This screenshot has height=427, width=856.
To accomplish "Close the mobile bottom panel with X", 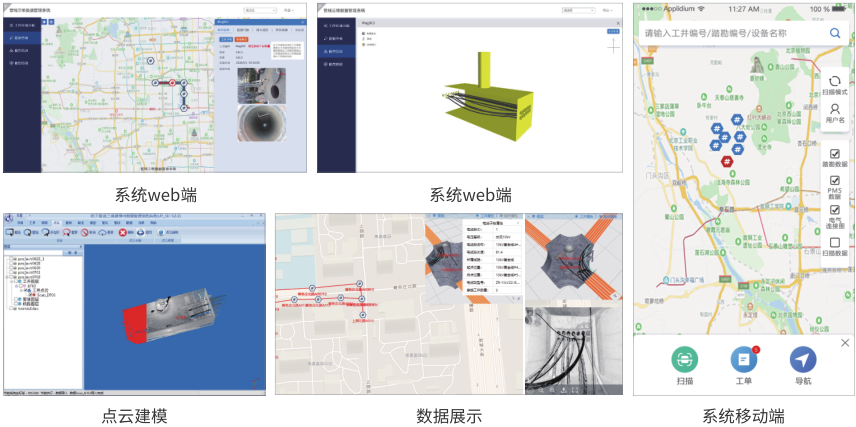I will coord(845,343).
